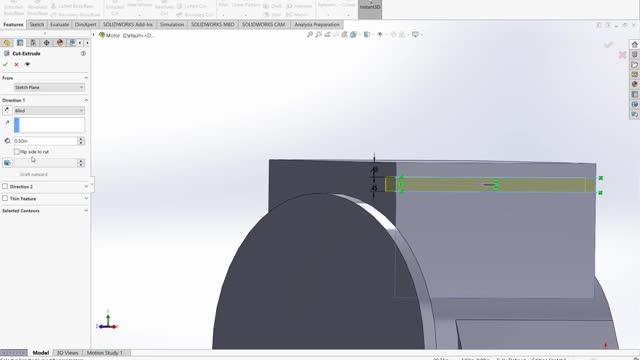Open the Sketch Plane start condition dropdown

(x=49, y=87)
